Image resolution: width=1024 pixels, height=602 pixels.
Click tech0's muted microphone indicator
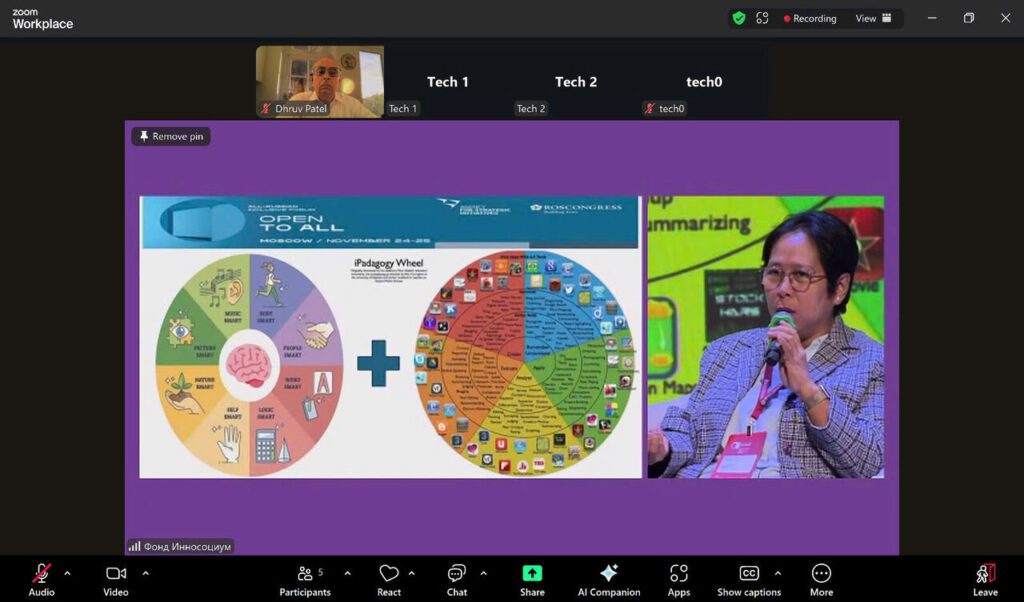pos(648,108)
